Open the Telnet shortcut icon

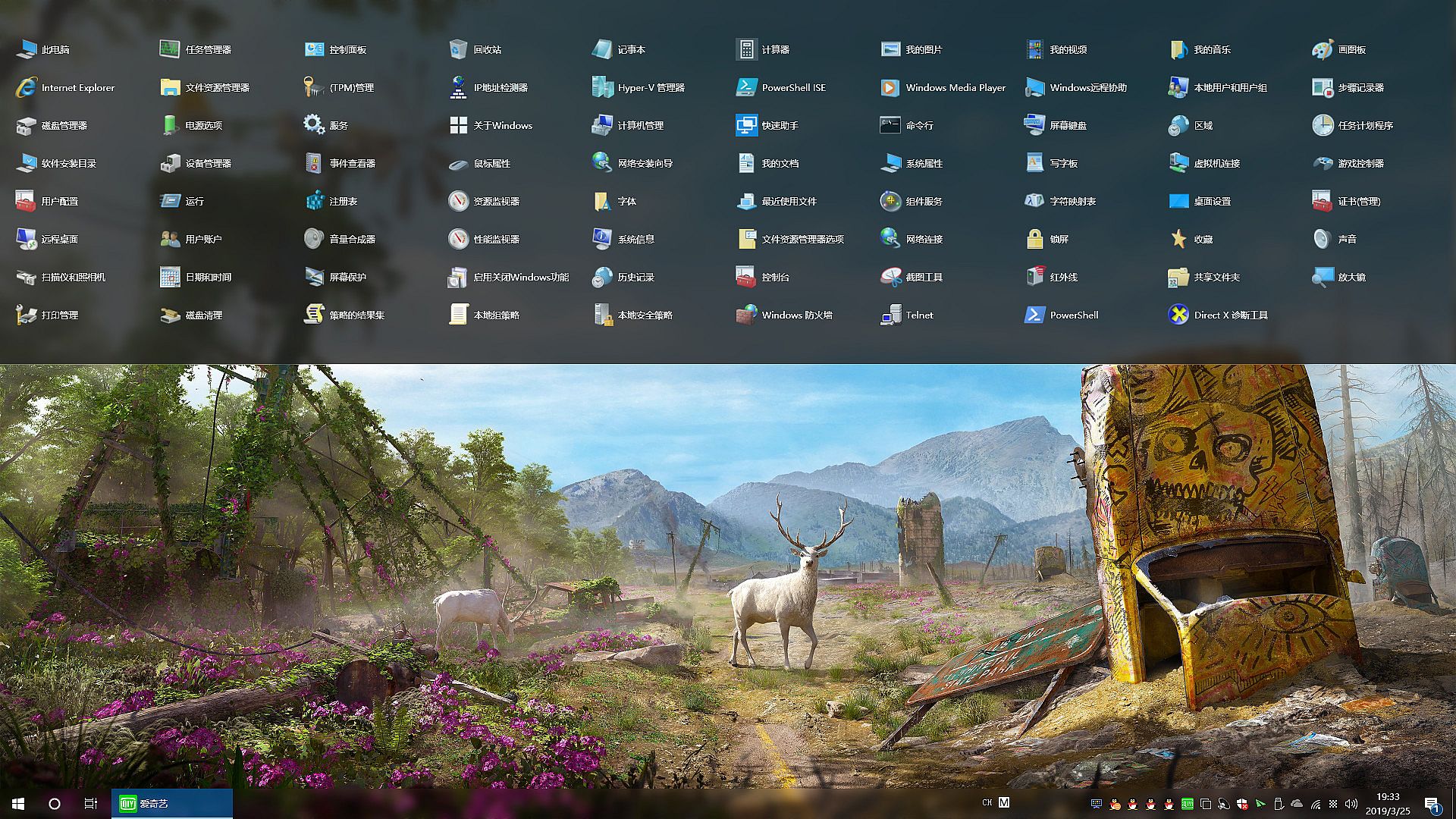[x=890, y=315]
